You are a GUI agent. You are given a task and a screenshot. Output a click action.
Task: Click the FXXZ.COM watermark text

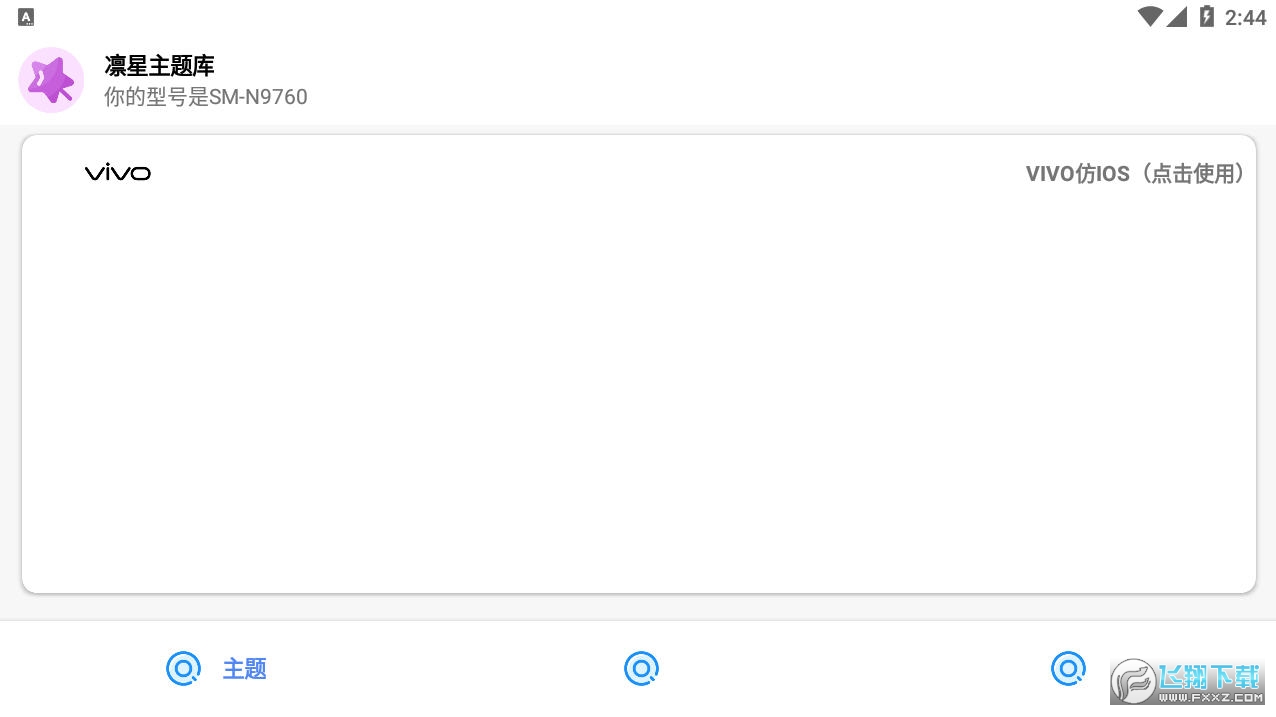[1211, 699]
